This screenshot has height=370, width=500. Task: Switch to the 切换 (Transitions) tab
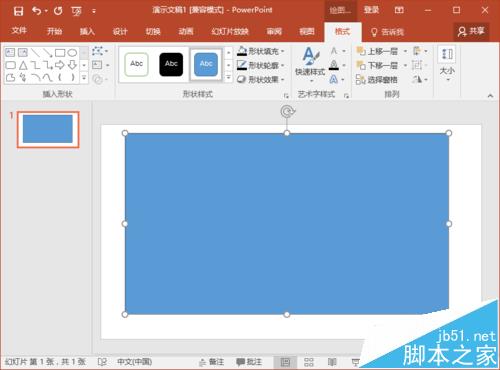[153, 31]
